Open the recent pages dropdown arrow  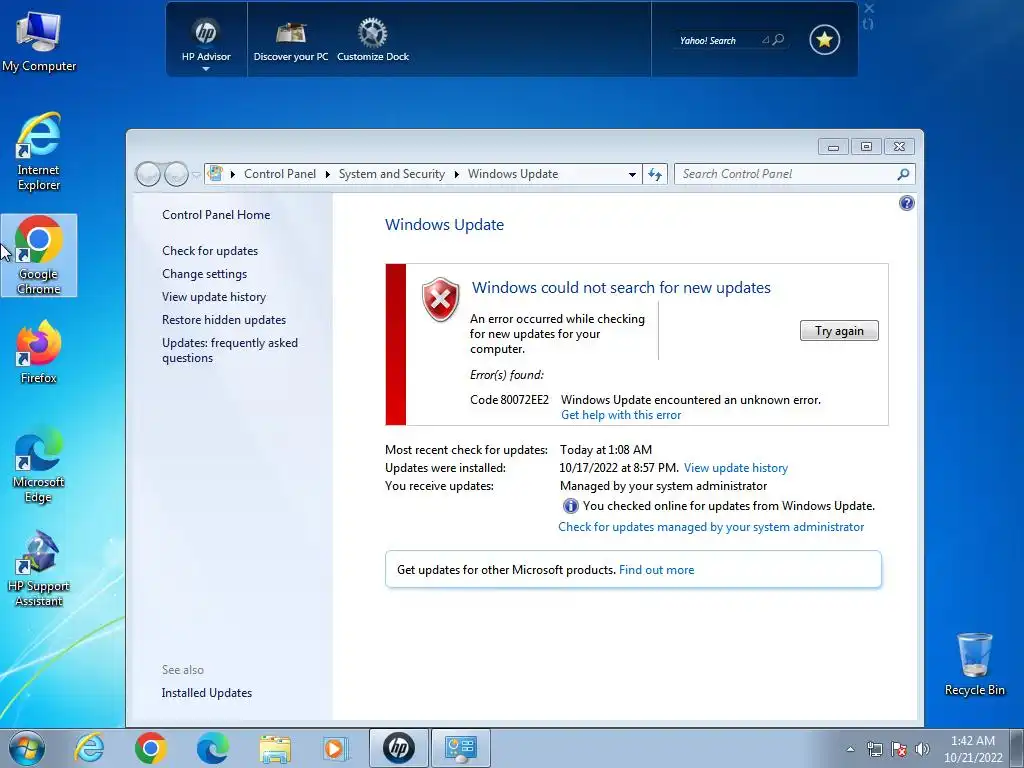[196, 174]
